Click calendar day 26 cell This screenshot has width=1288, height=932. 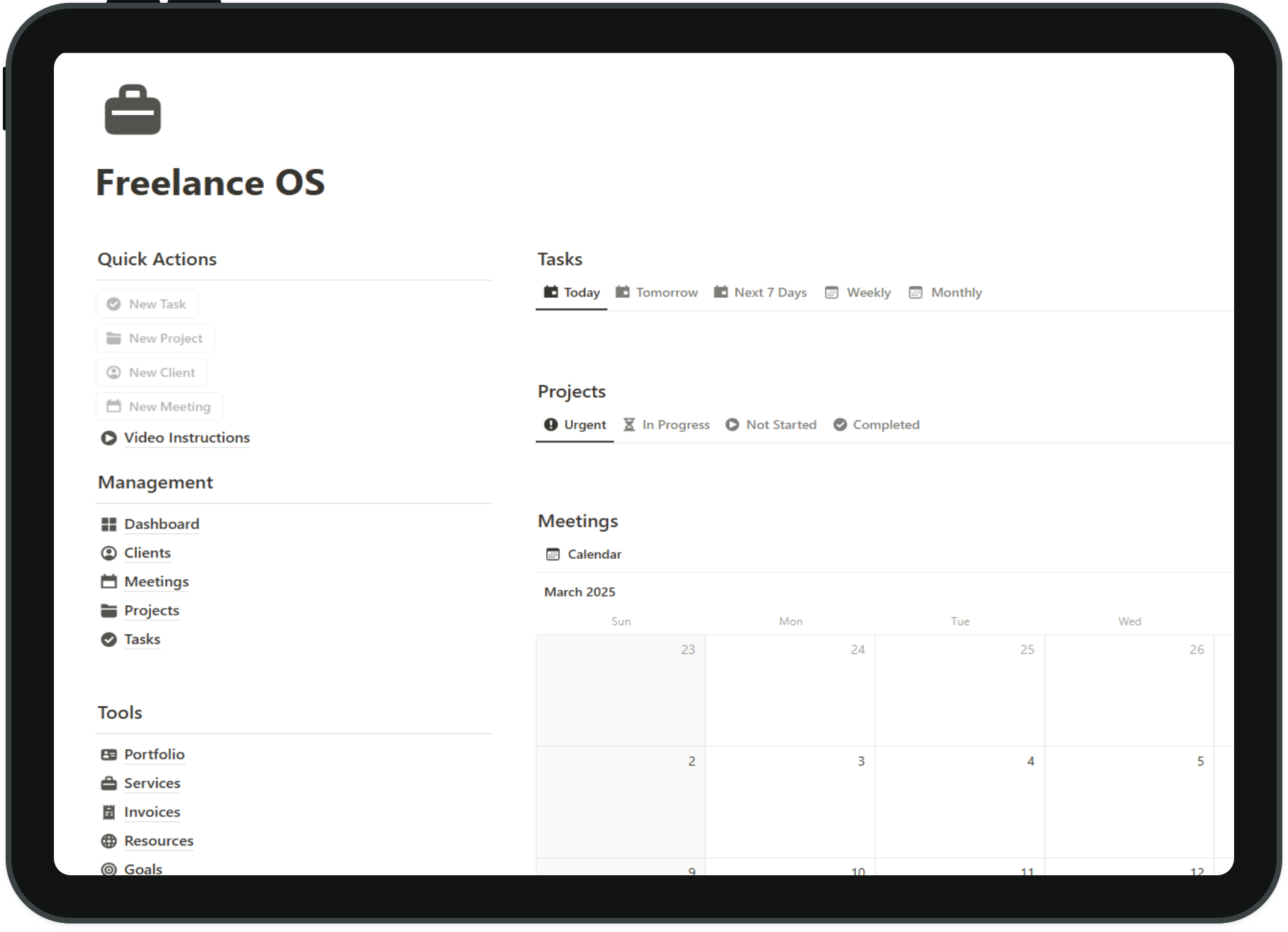click(x=1129, y=690)
